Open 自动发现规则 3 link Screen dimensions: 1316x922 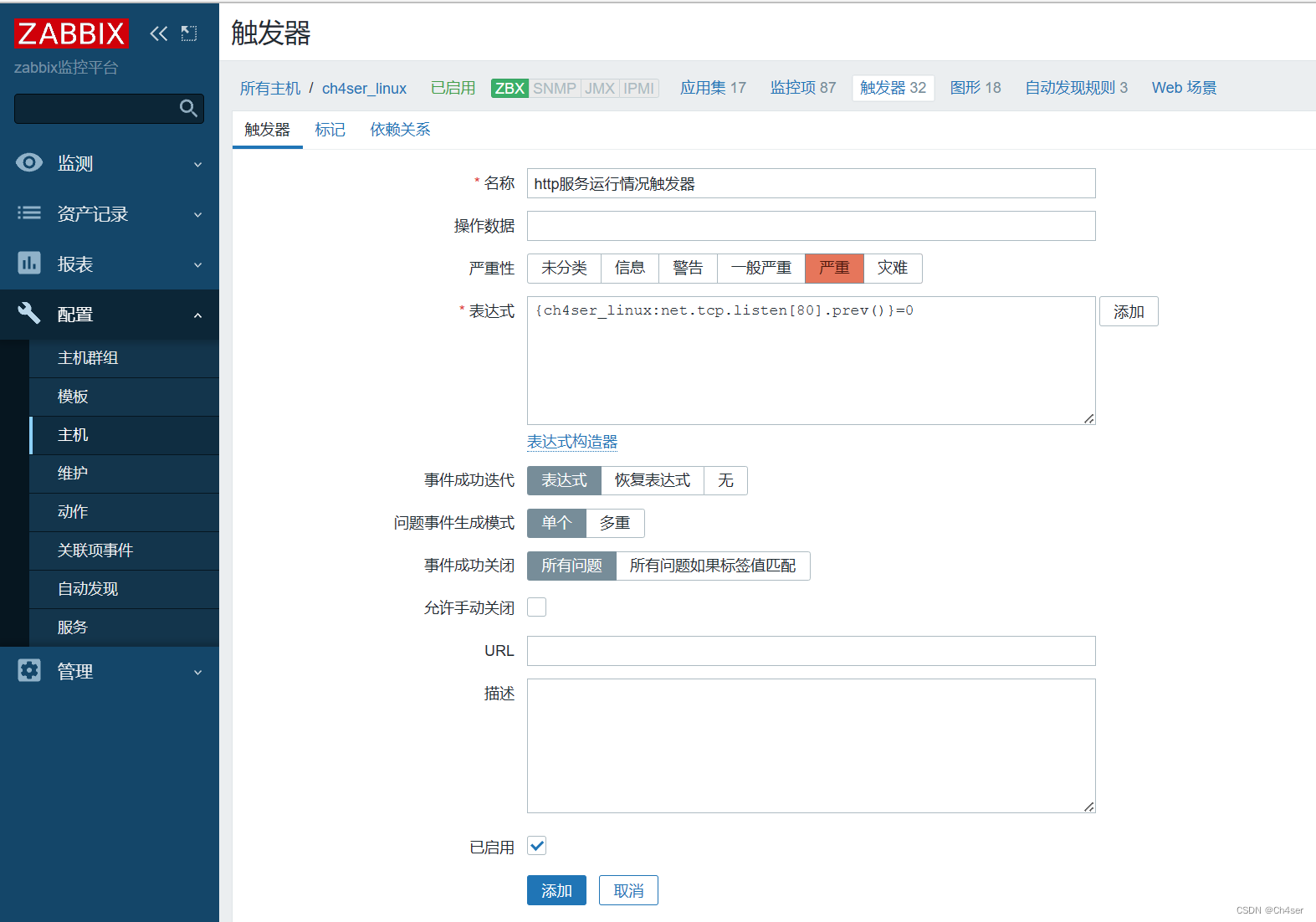(x=1077, y=88)
